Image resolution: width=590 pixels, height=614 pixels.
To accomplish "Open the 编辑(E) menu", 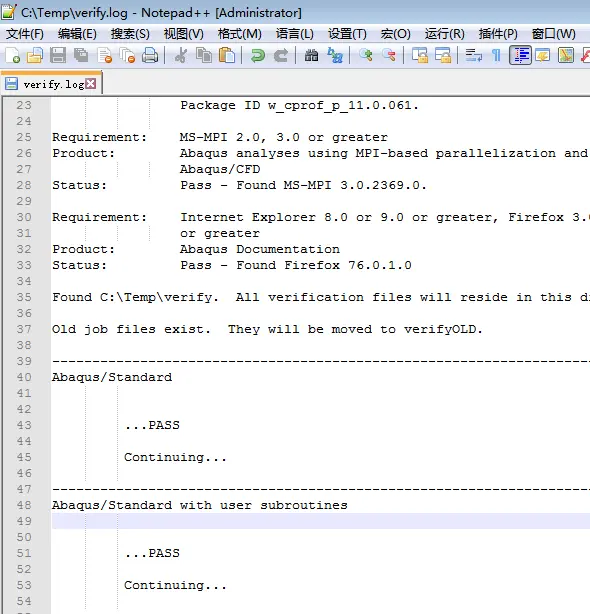I will (x=77, y=34).
